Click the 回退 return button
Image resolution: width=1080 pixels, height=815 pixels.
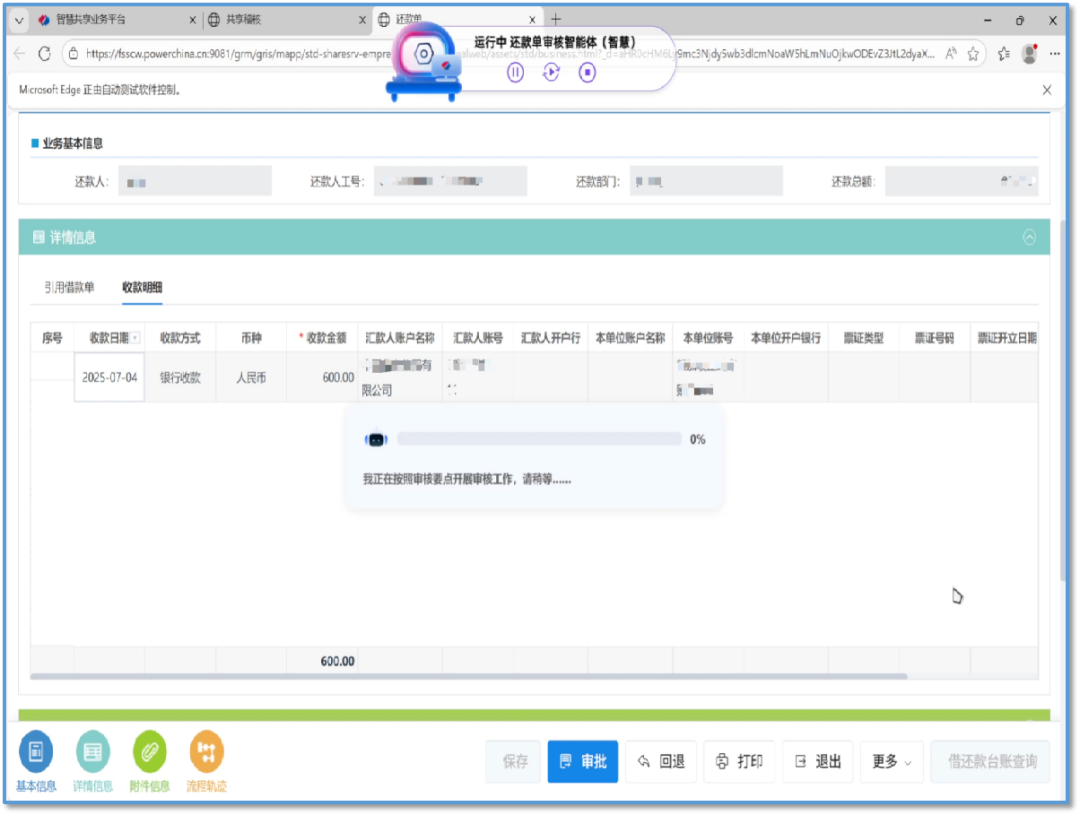pyautogui.click(x=661, y=762)
